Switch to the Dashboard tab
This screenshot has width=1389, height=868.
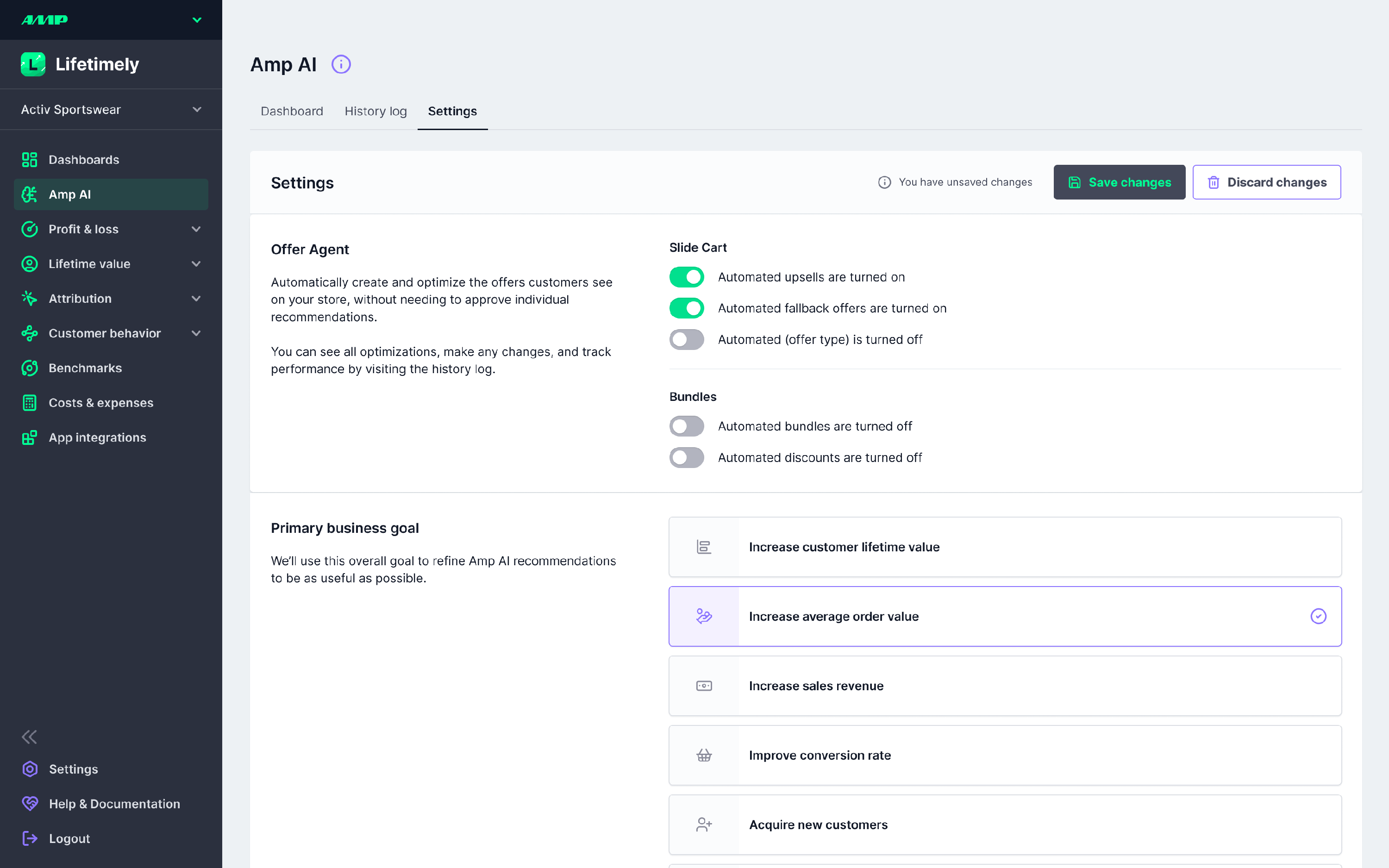pos(292,112)
